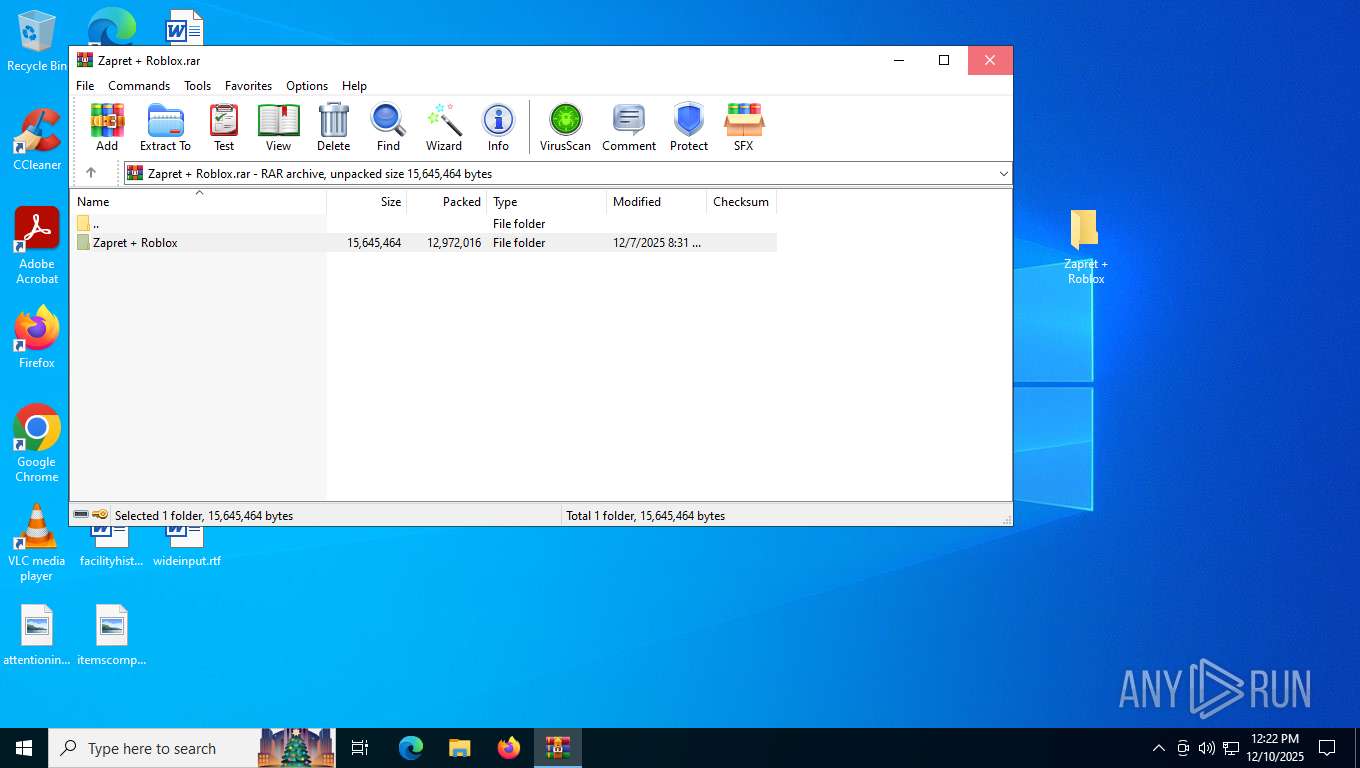Open the notification center
This screenshot has width=1360, height=768.
[x=1327, y=748]
